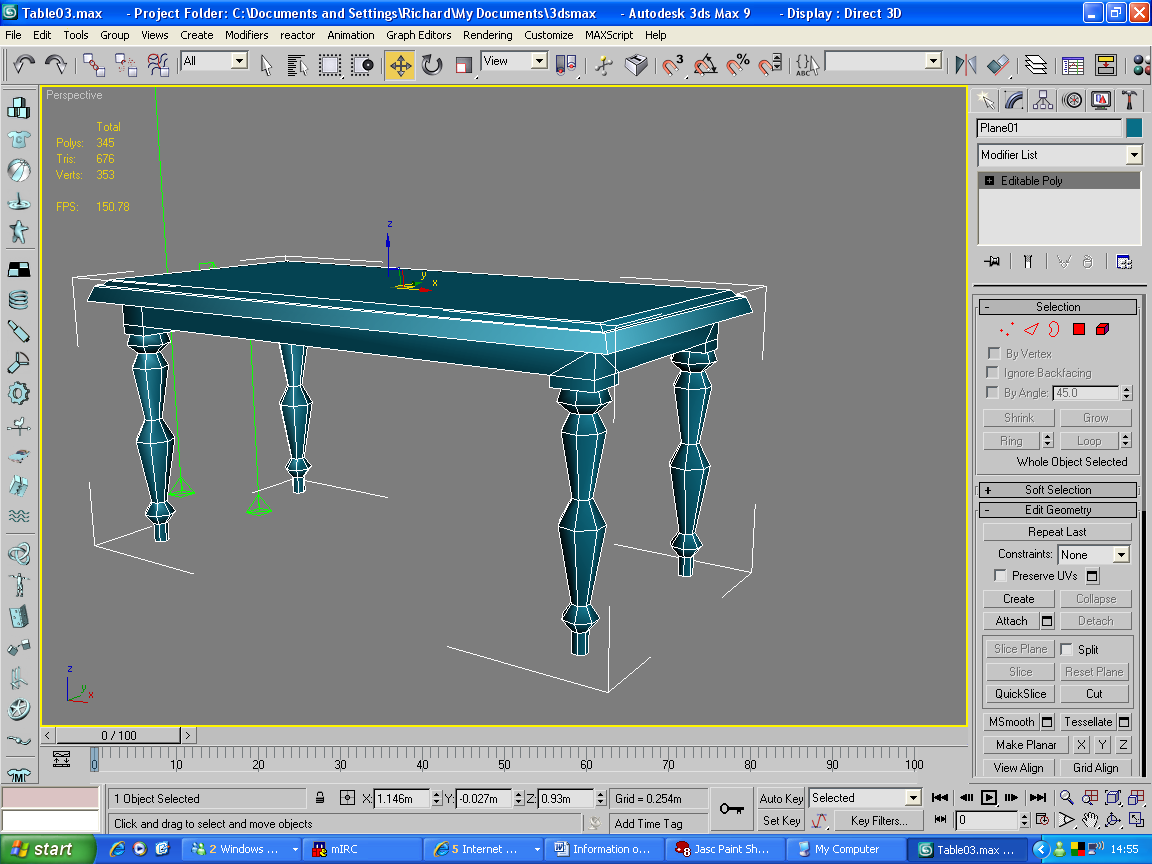Toggle Set Key mode
Viewport: 1152px width, 864px height.
click(781, 821)
